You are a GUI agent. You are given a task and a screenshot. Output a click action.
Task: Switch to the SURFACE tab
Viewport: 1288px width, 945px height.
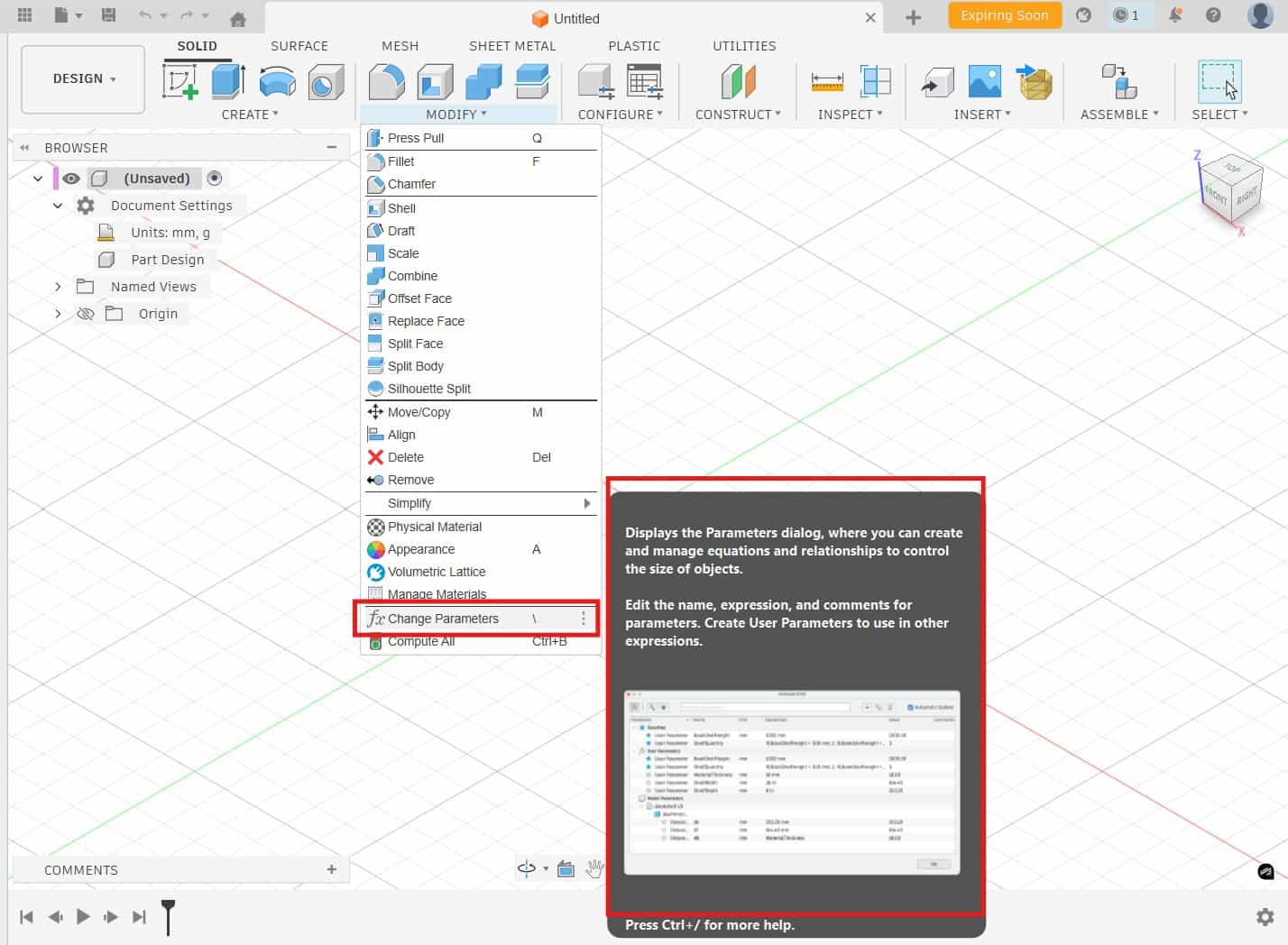click(299, 46)
